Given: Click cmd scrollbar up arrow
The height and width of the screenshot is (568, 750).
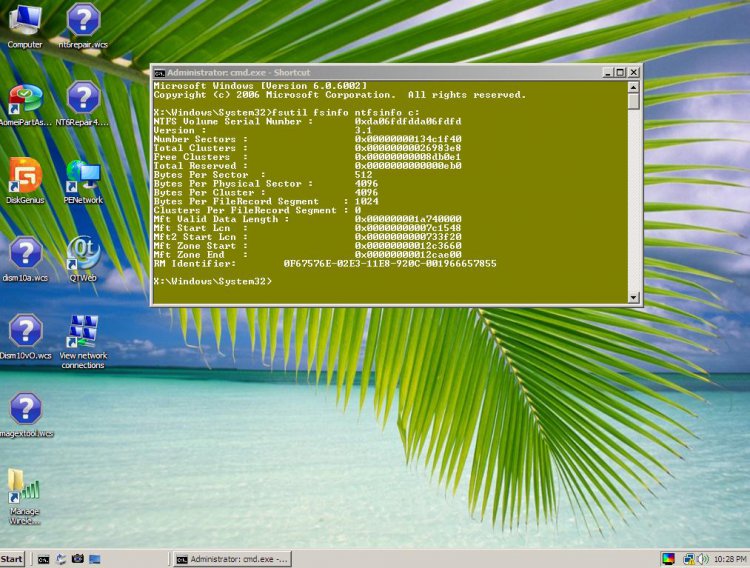Looking at the screenshot, I should click(633, 87).
